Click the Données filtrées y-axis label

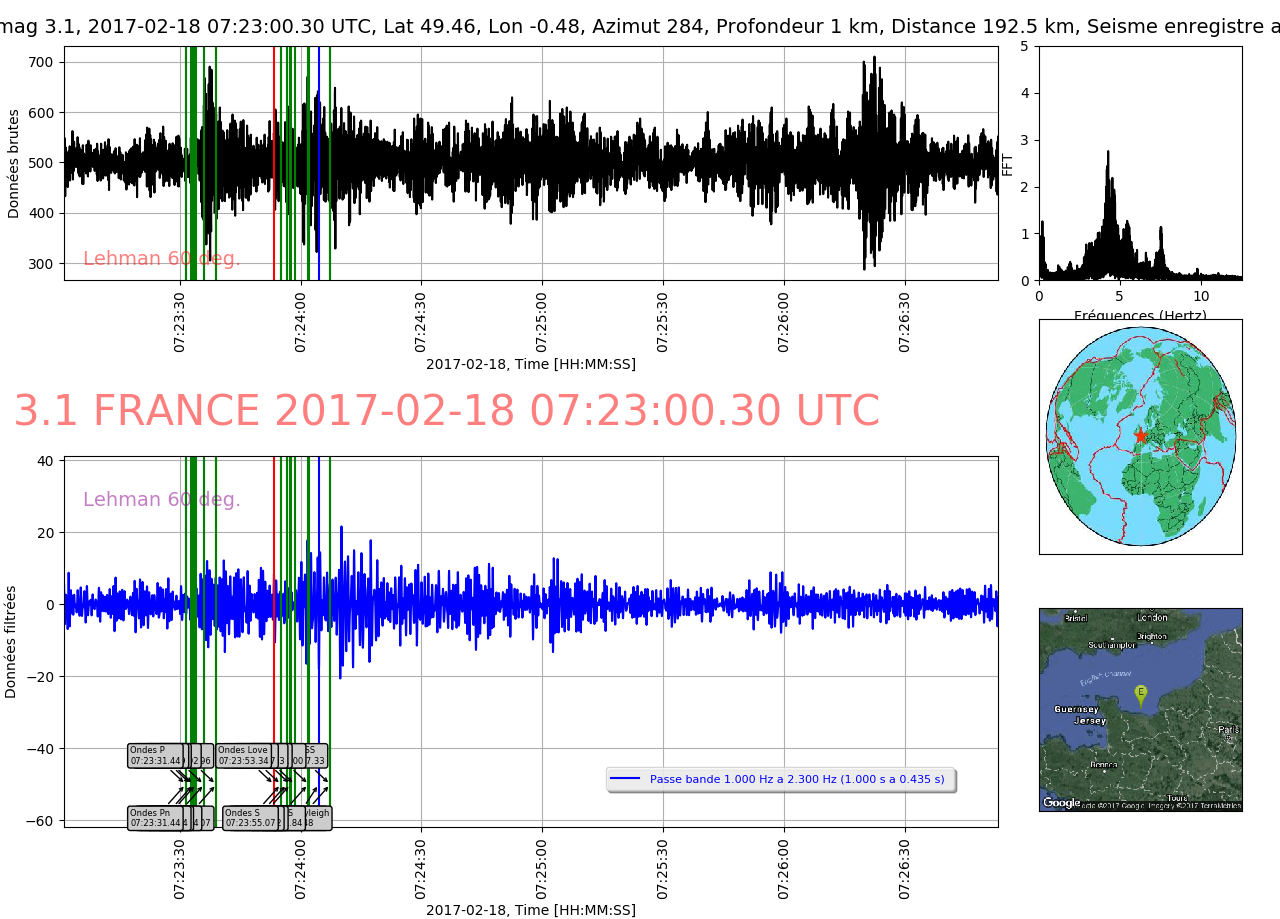11,641
